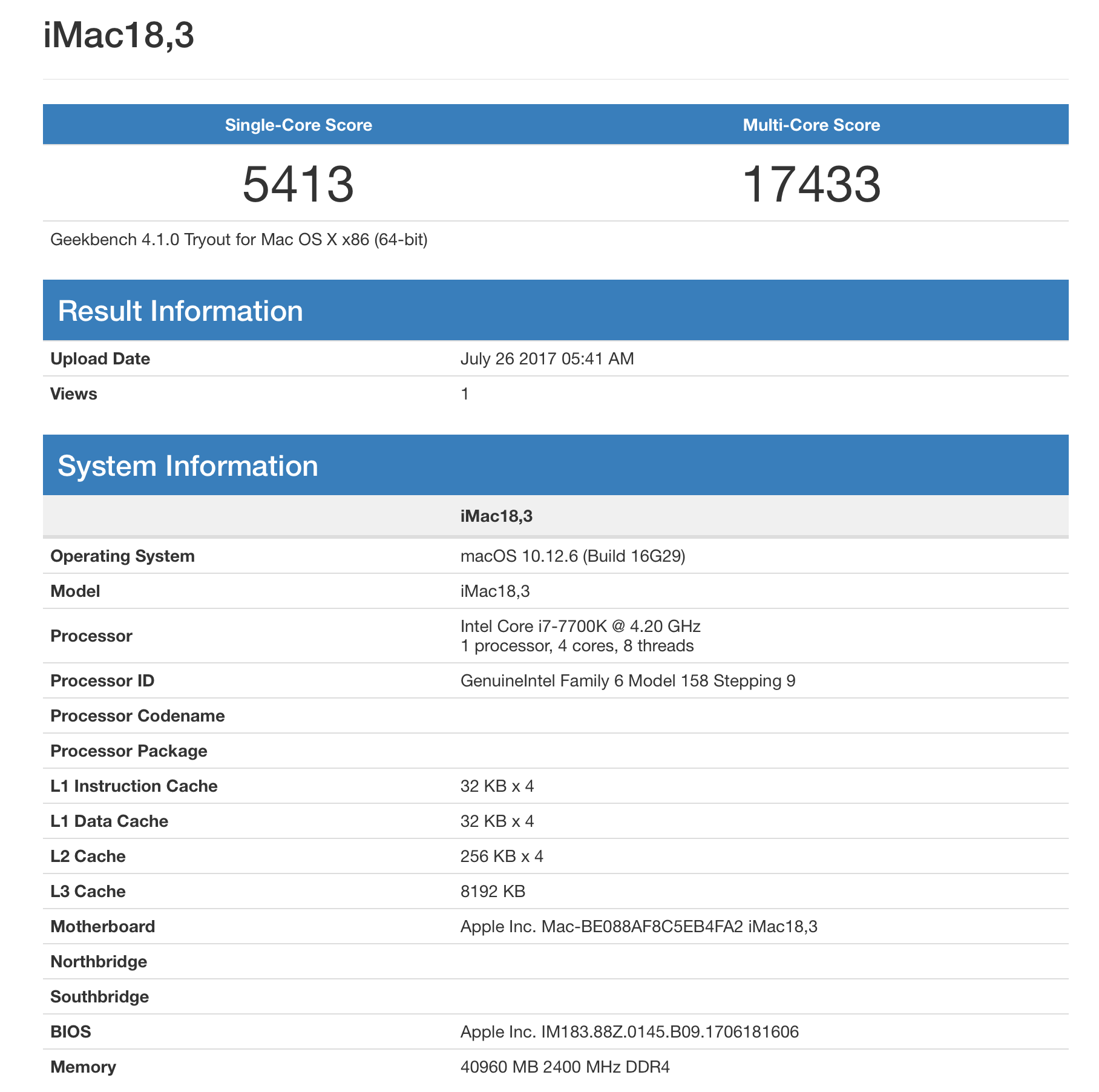The image size is (1099, 1092).
Task: Select the L3 Cache value 8192 KB
Action: pos(493,891)
